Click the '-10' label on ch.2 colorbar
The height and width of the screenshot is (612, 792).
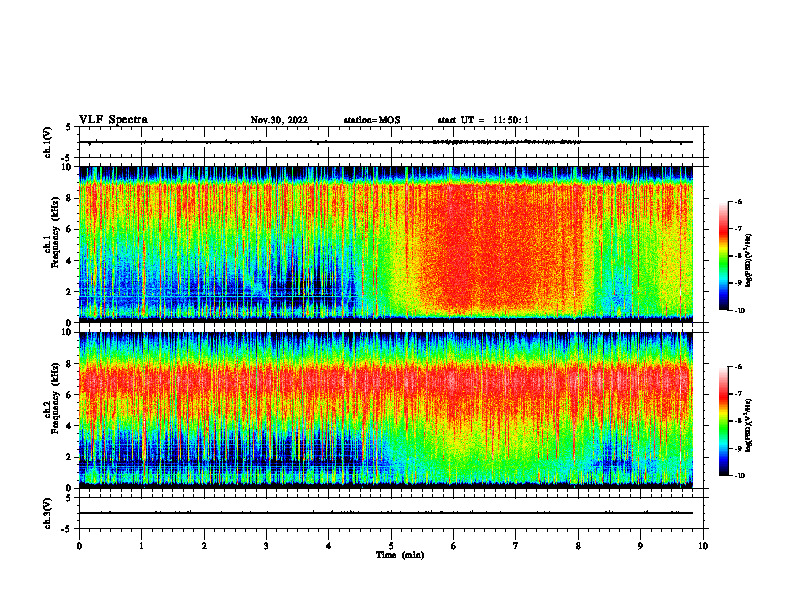click(x=740, y=476)
